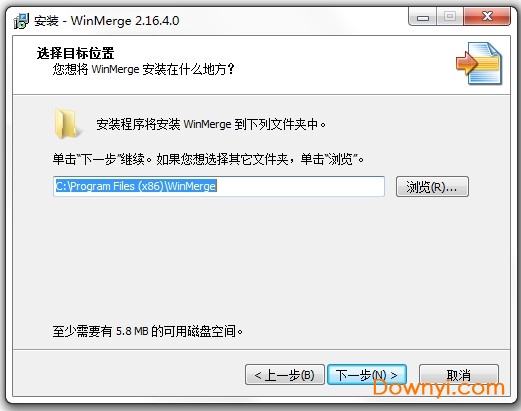Click the wizard document-arrow image in header
Screen dimensions: 521x411
(x=479, y=63)
